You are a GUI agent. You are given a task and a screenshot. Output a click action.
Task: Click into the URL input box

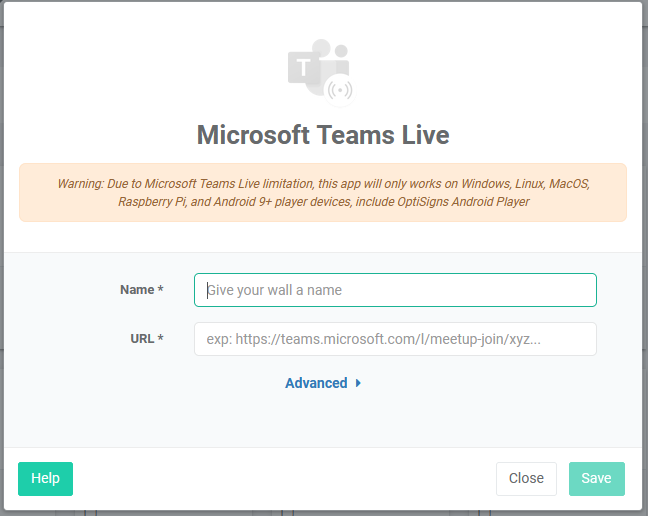[x=395, y=339]
